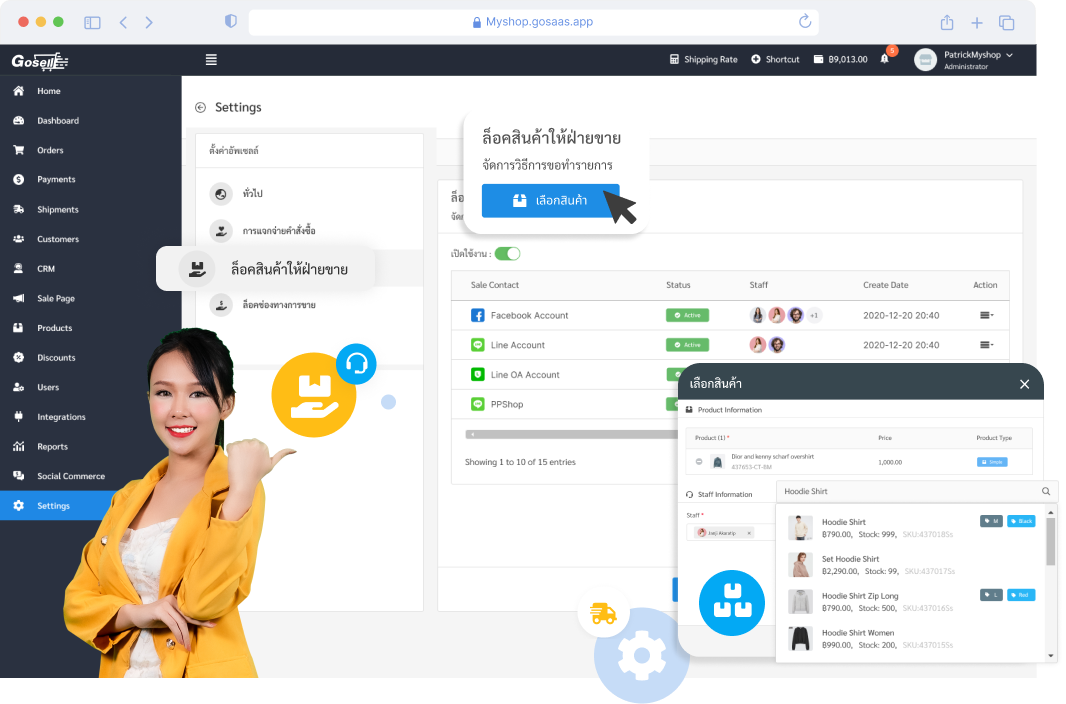Click the blue เลือกสินค้า button

550,200
